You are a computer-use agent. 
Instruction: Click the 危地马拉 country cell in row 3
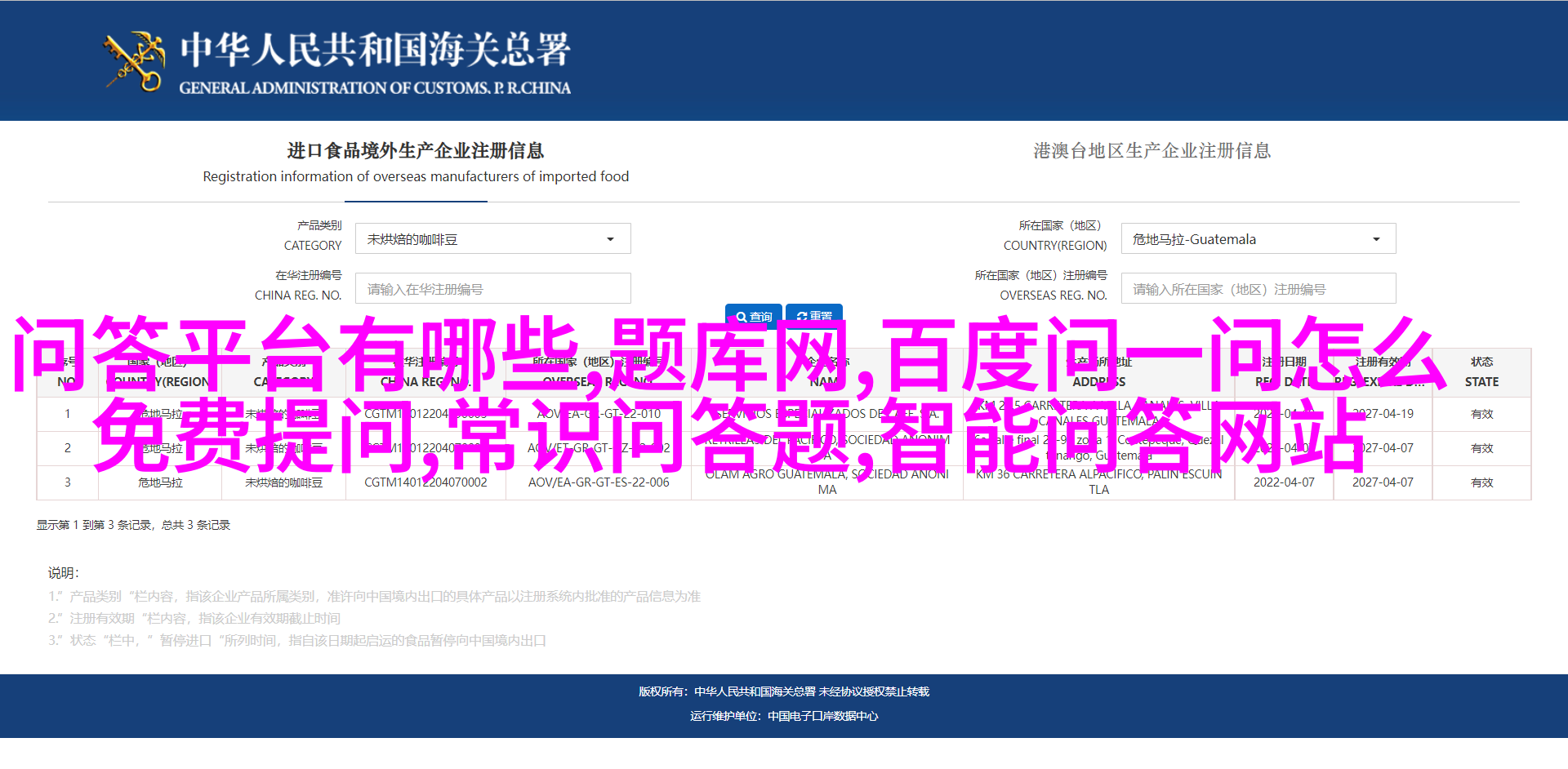160,482
